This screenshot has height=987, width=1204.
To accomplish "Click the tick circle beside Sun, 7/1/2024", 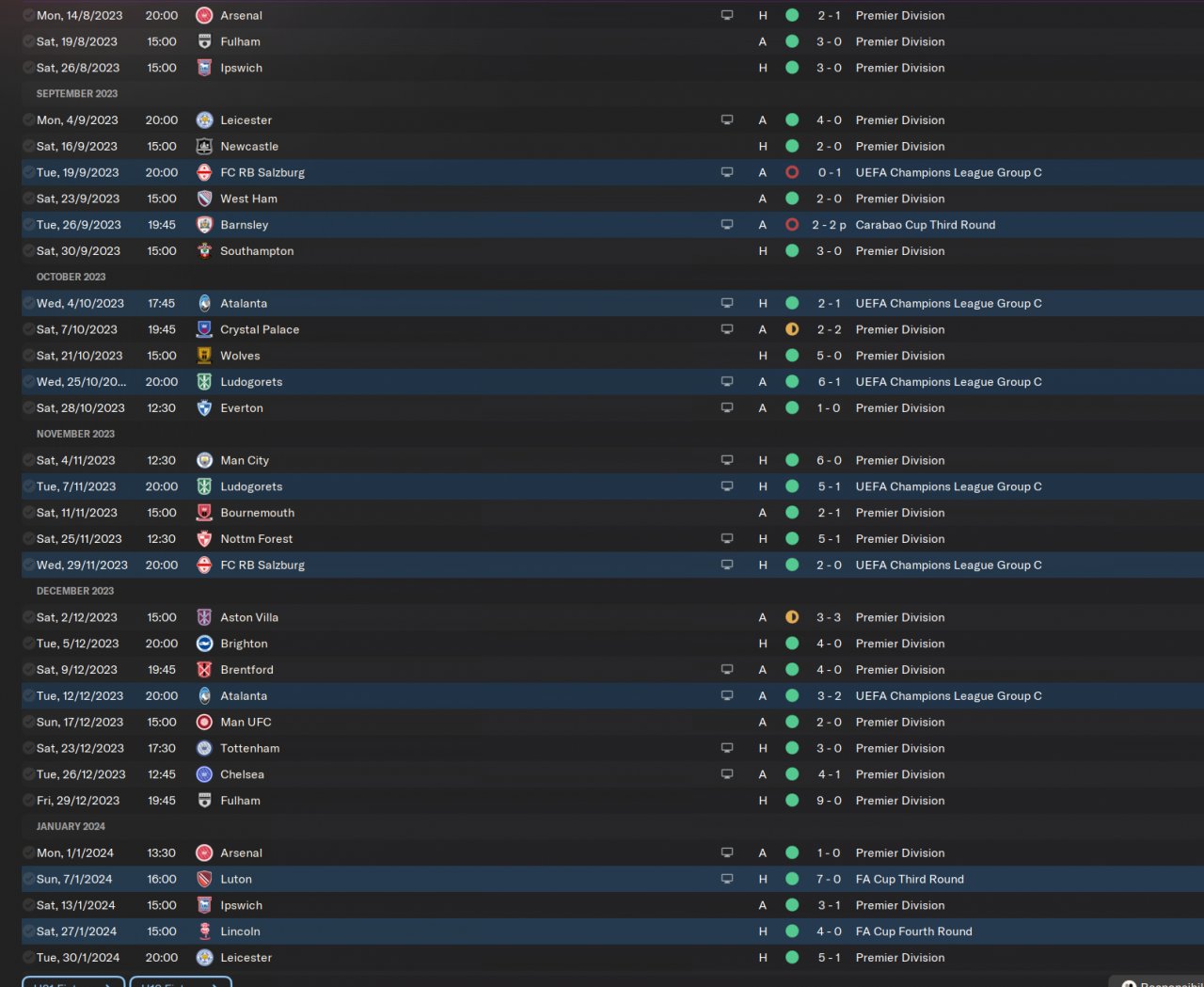I will (x=28, y=880).
